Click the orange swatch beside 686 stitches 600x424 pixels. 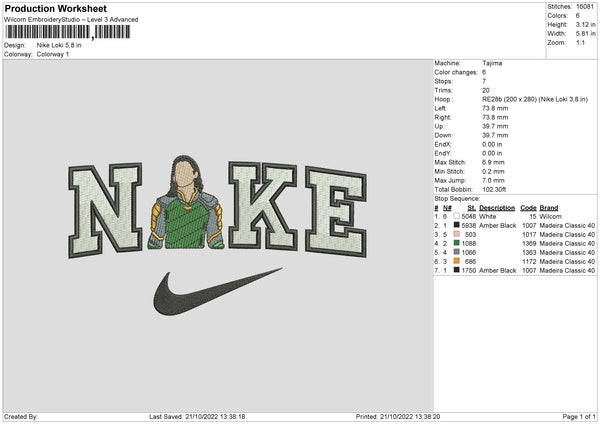pos(457,261)
